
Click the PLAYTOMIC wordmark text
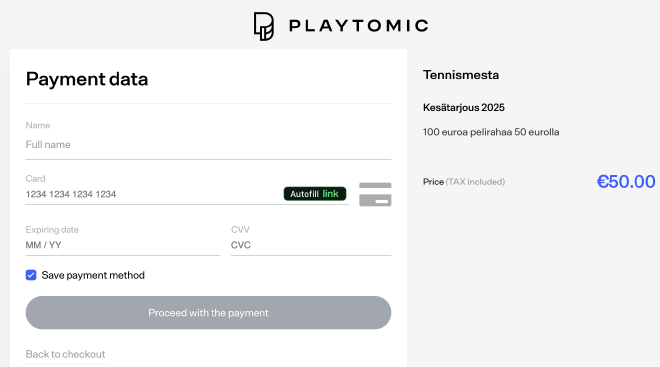(x=359, y=26)
